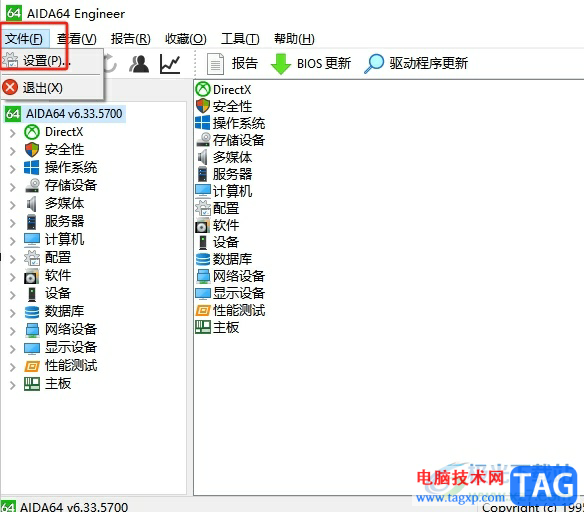Open 操作系统 in the right pane
The width and height of the screenshot is (584, 512).
(x=230, y=123)
